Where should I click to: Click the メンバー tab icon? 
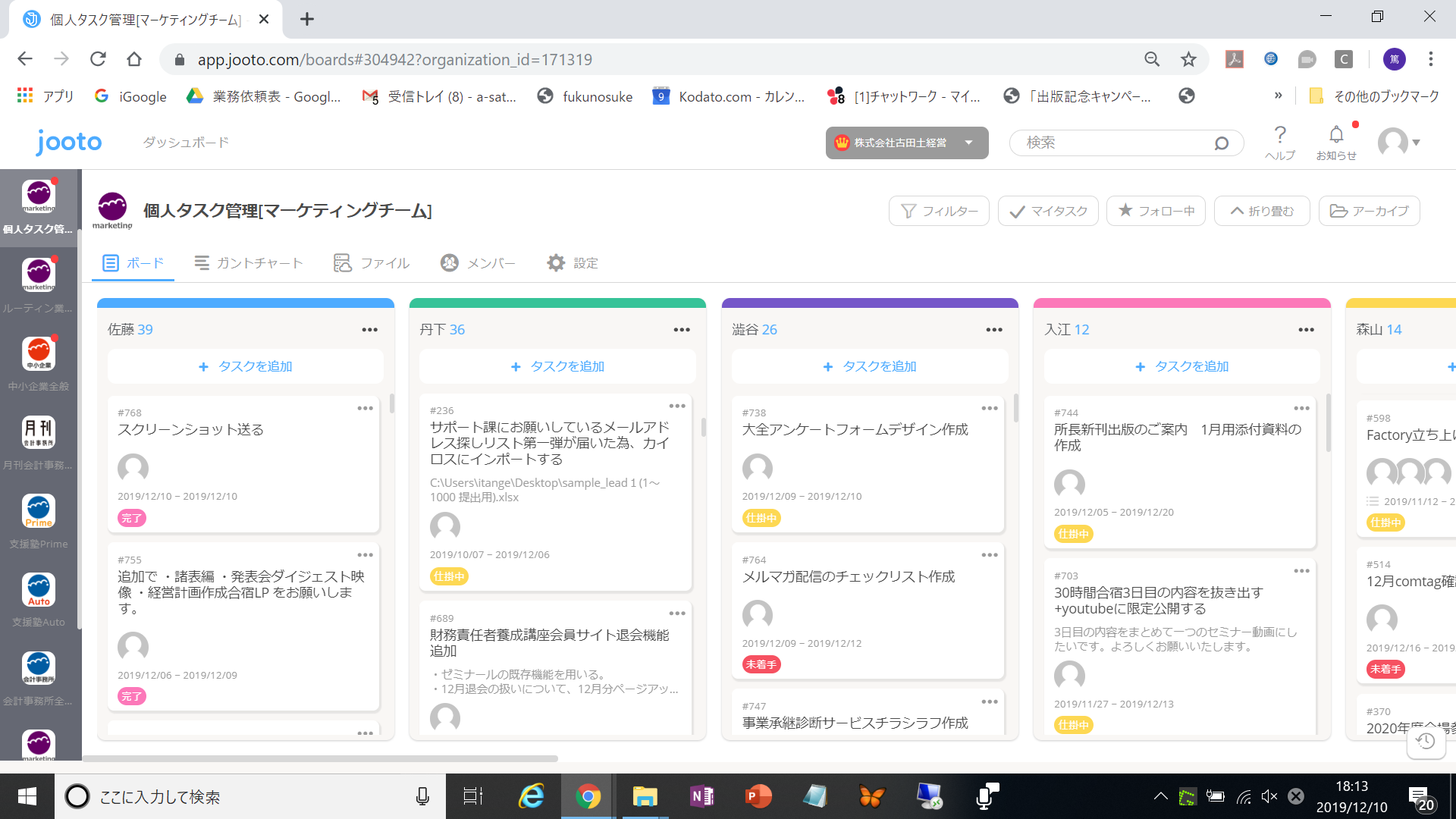click(449, 262)
